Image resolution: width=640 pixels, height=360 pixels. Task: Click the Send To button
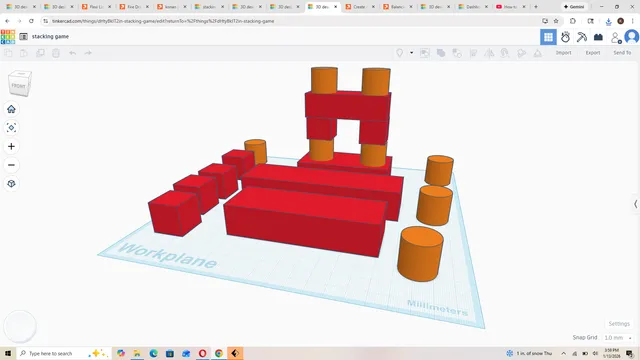[x=622, y=53]
